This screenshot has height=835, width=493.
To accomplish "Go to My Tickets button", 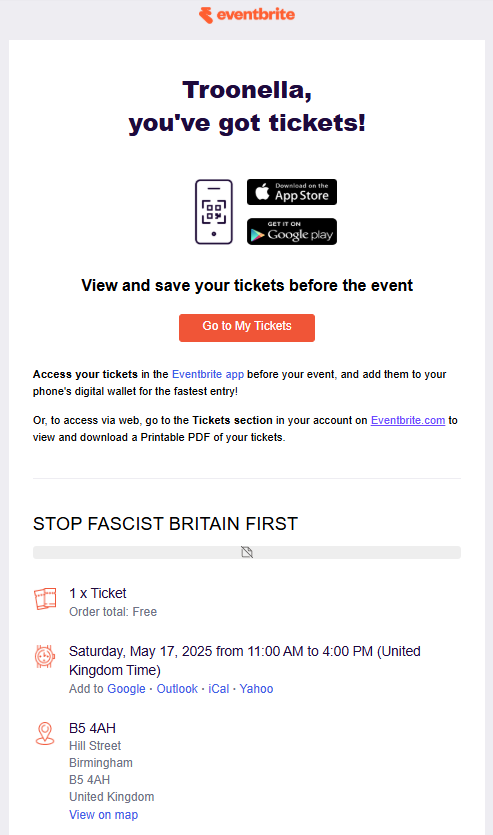I will pos(247,328).
